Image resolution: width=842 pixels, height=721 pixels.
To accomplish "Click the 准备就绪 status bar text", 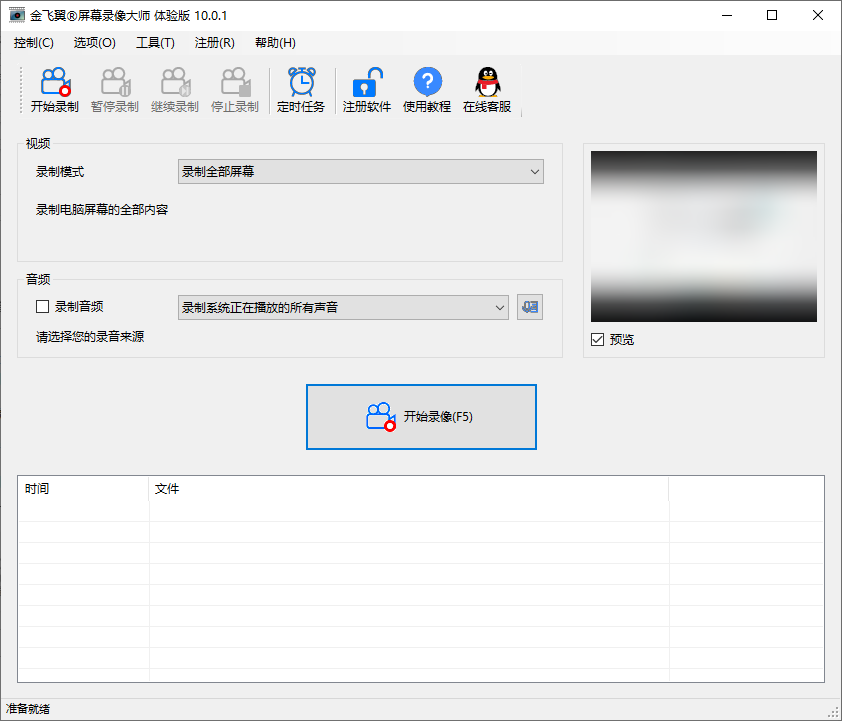I will 28,709.
